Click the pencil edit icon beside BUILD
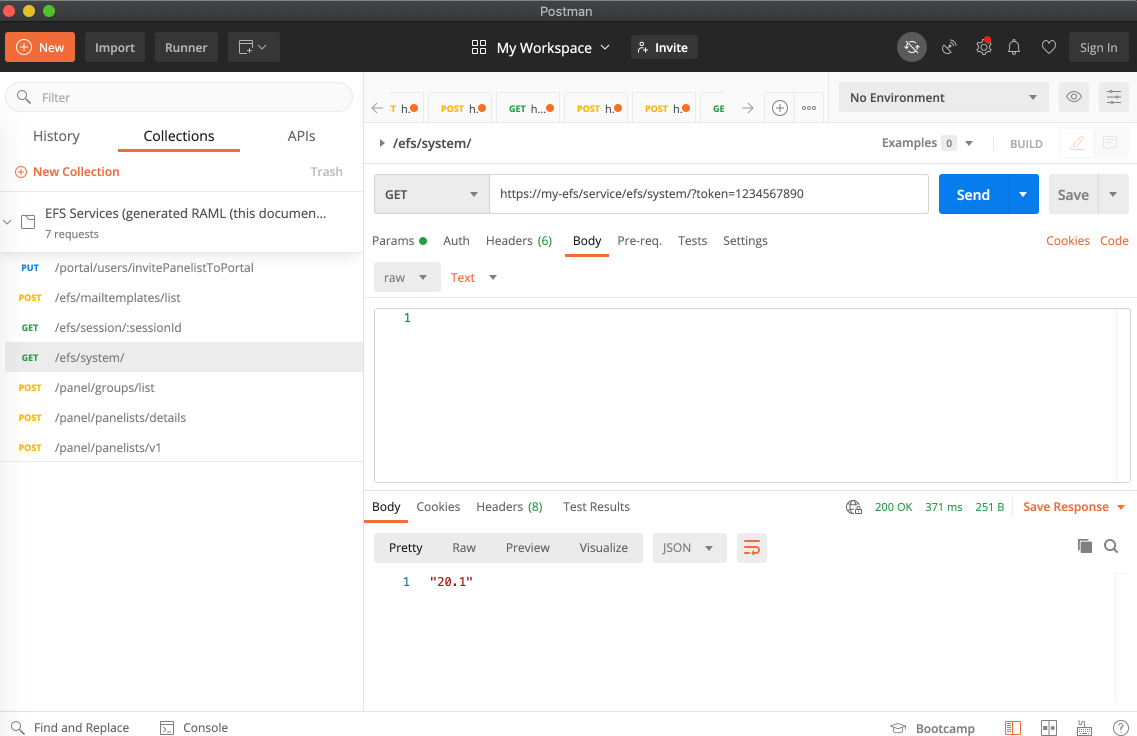Screen dimensions: 1137x736 (x=1077, y=143)
